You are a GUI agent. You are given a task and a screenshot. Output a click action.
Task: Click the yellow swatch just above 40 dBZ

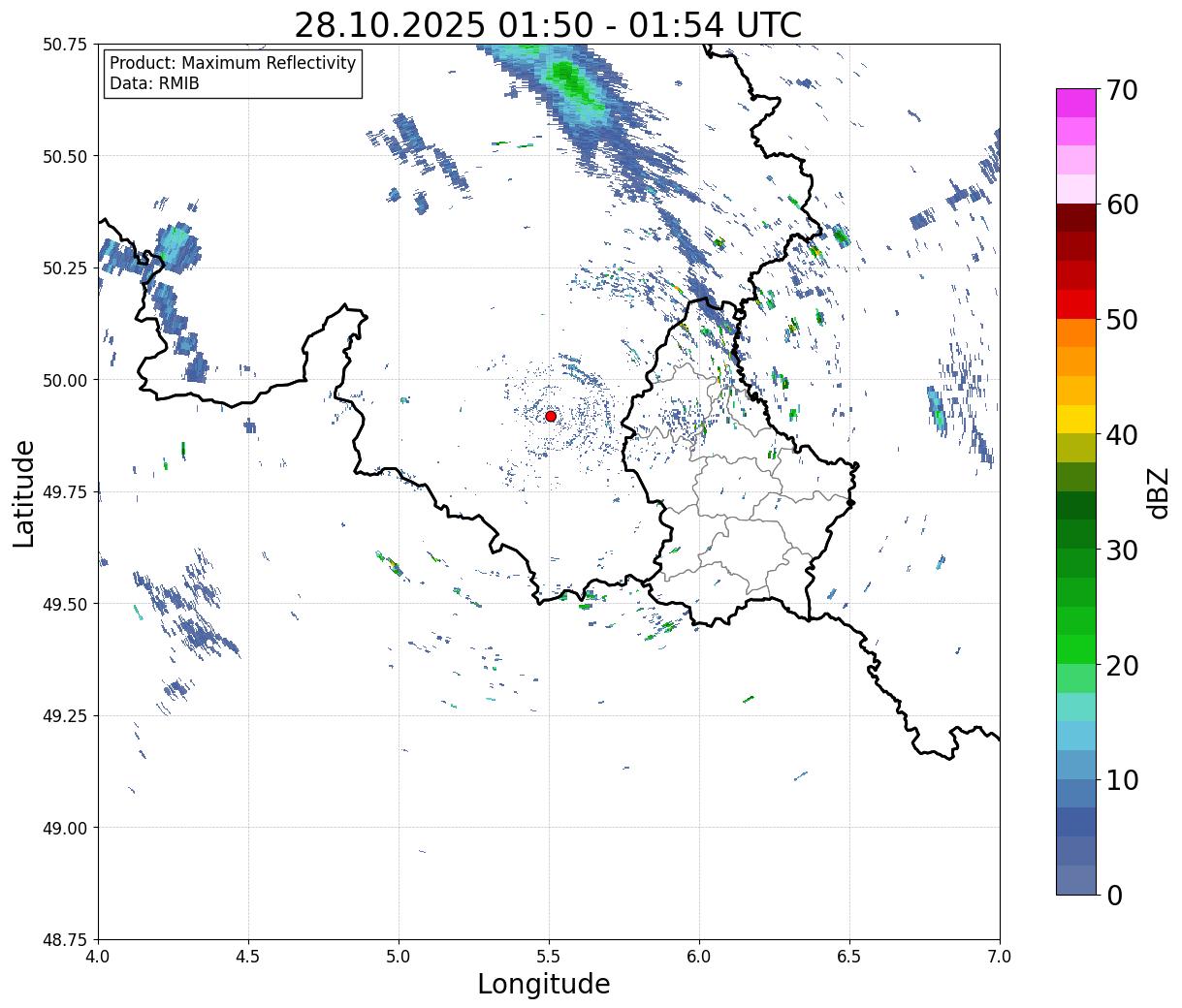(1076, 419)
